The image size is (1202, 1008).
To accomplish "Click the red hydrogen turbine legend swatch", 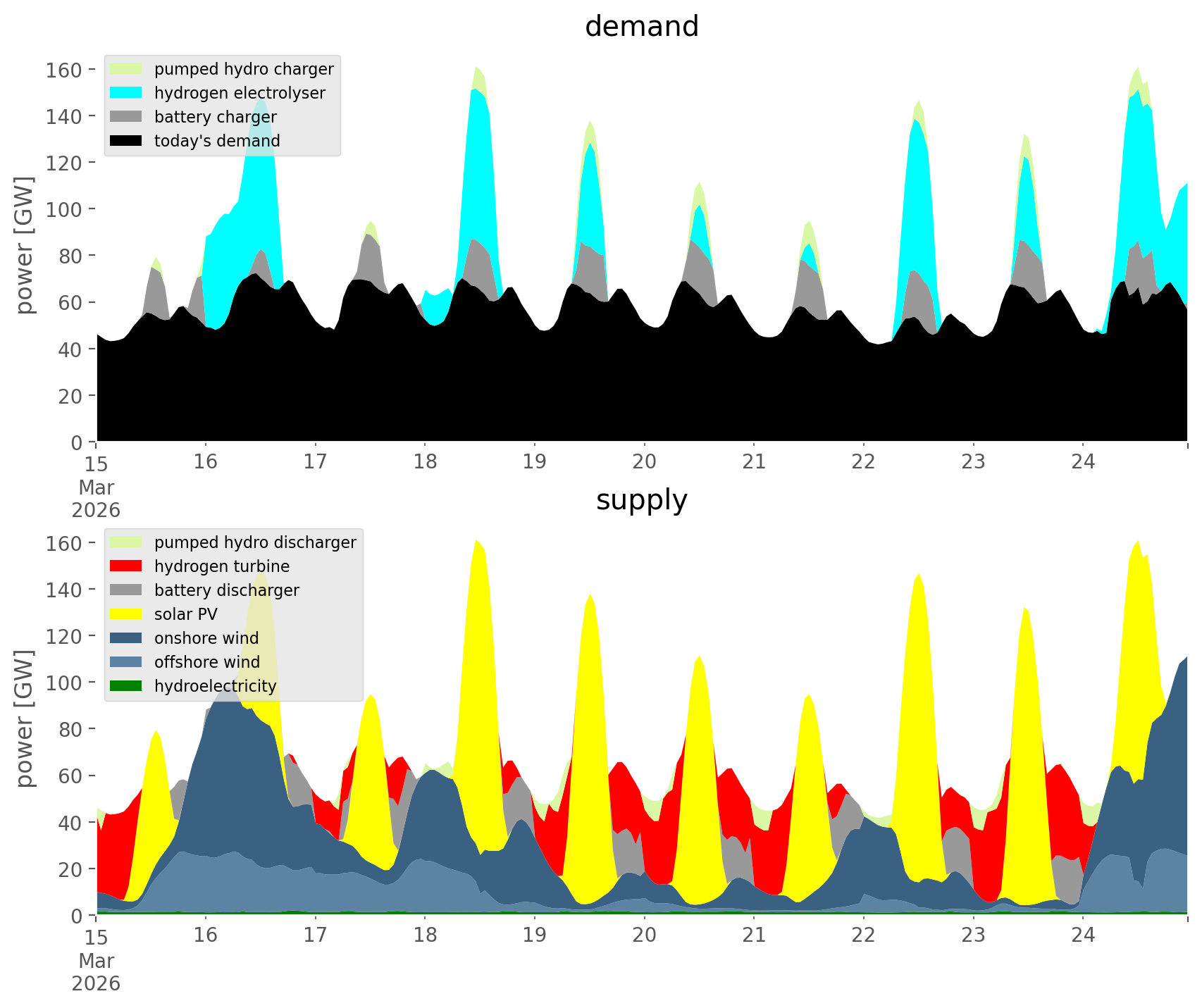I will [x=125, y=566].
